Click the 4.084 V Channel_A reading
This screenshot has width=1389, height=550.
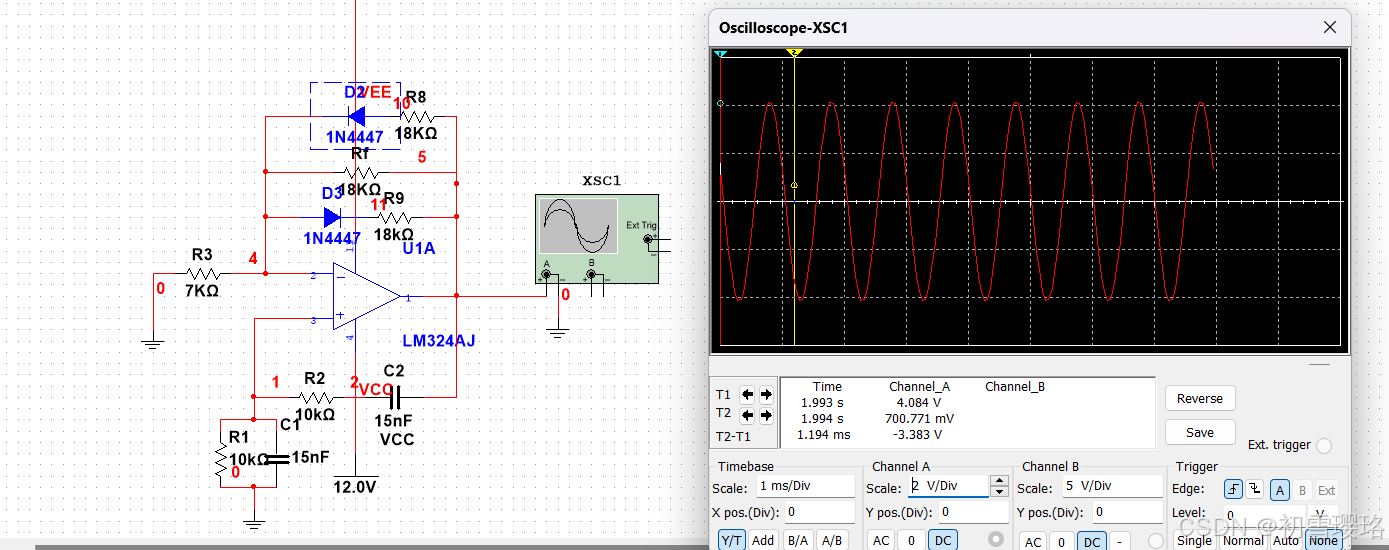coord(919,402)
